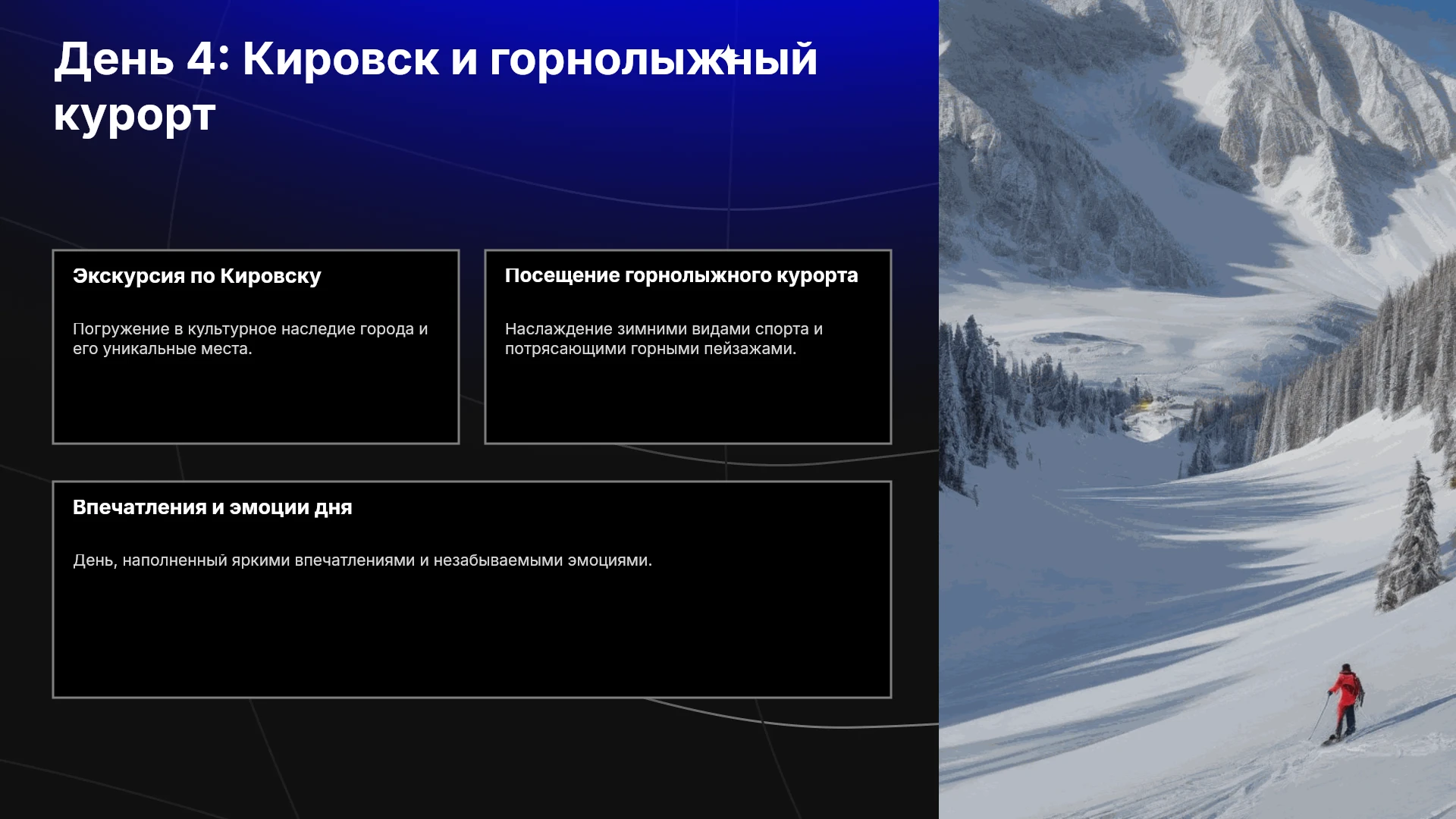Click the dark background below the bottom card

[470, 758]
